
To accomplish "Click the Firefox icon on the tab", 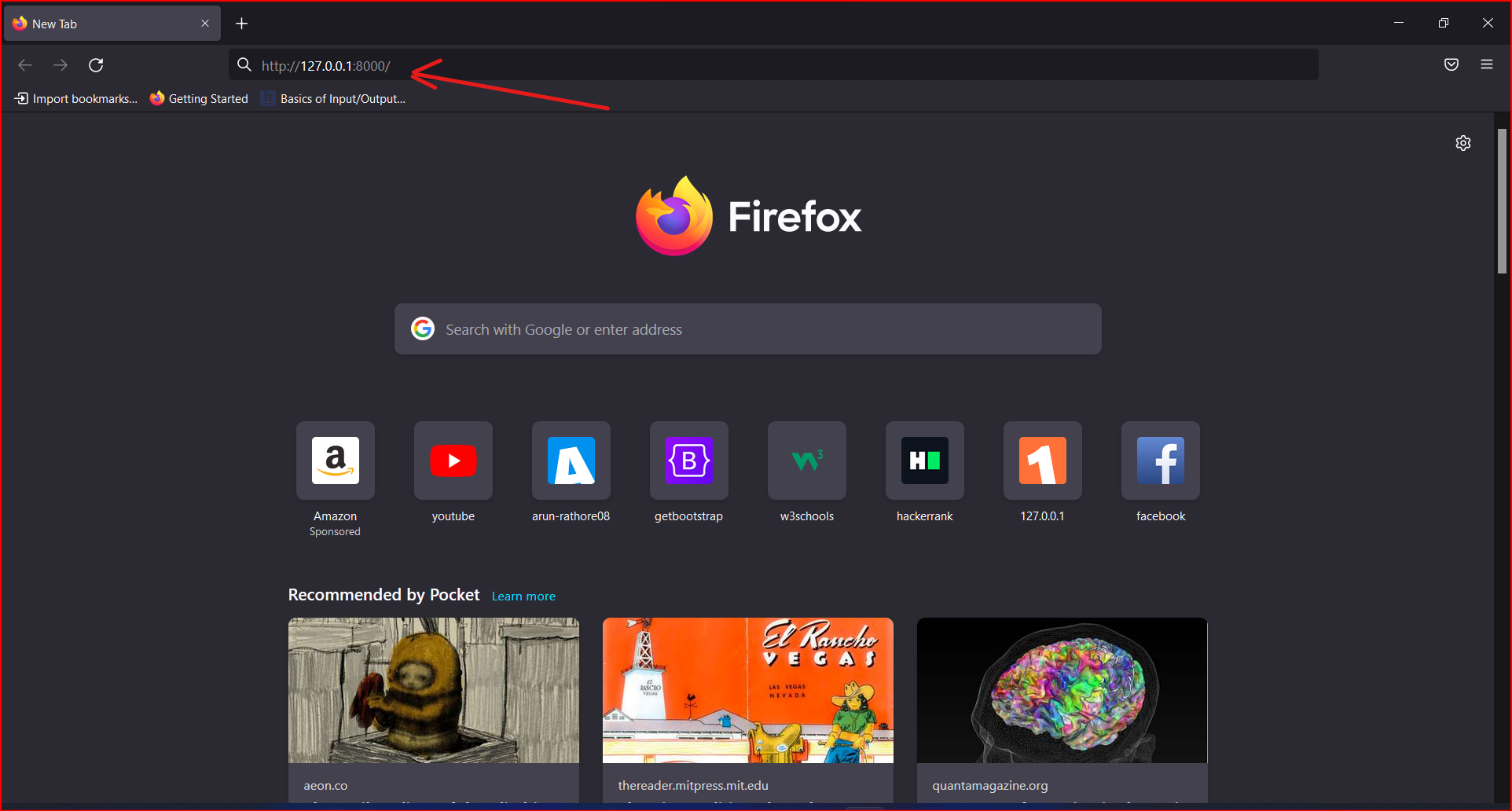I will pyautogui.click(x=20, y=24).
